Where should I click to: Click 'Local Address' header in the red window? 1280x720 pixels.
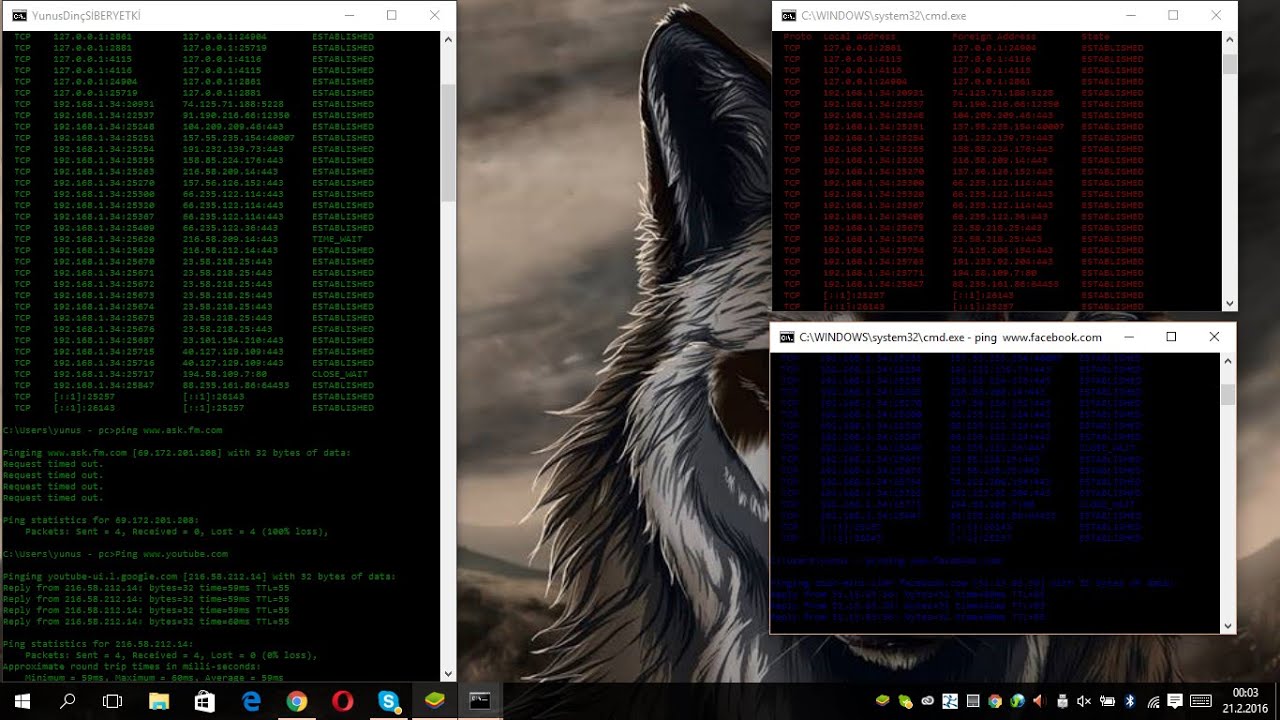coord(859,37)
